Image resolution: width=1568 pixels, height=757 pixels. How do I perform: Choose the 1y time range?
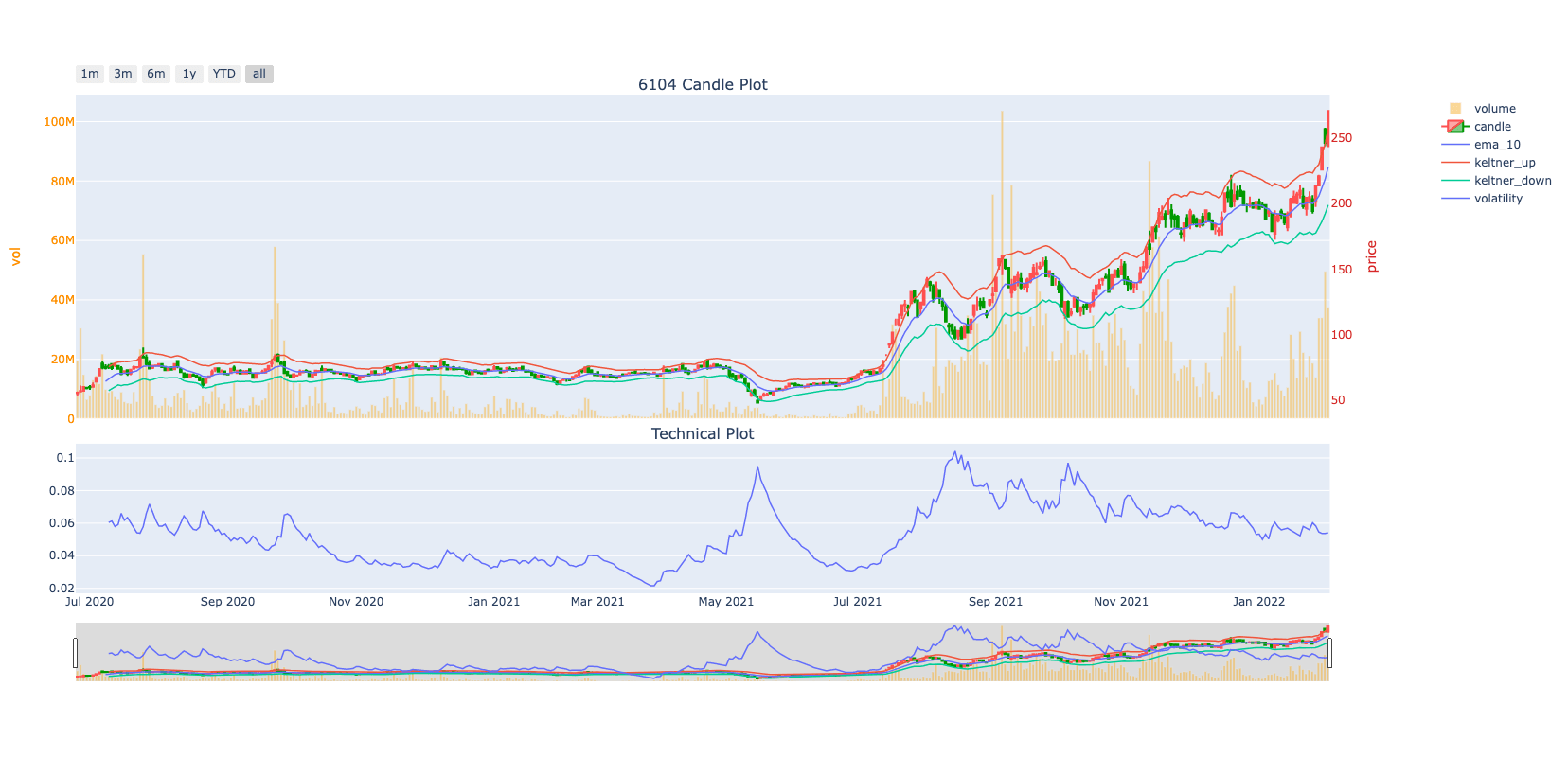(189, 74)
